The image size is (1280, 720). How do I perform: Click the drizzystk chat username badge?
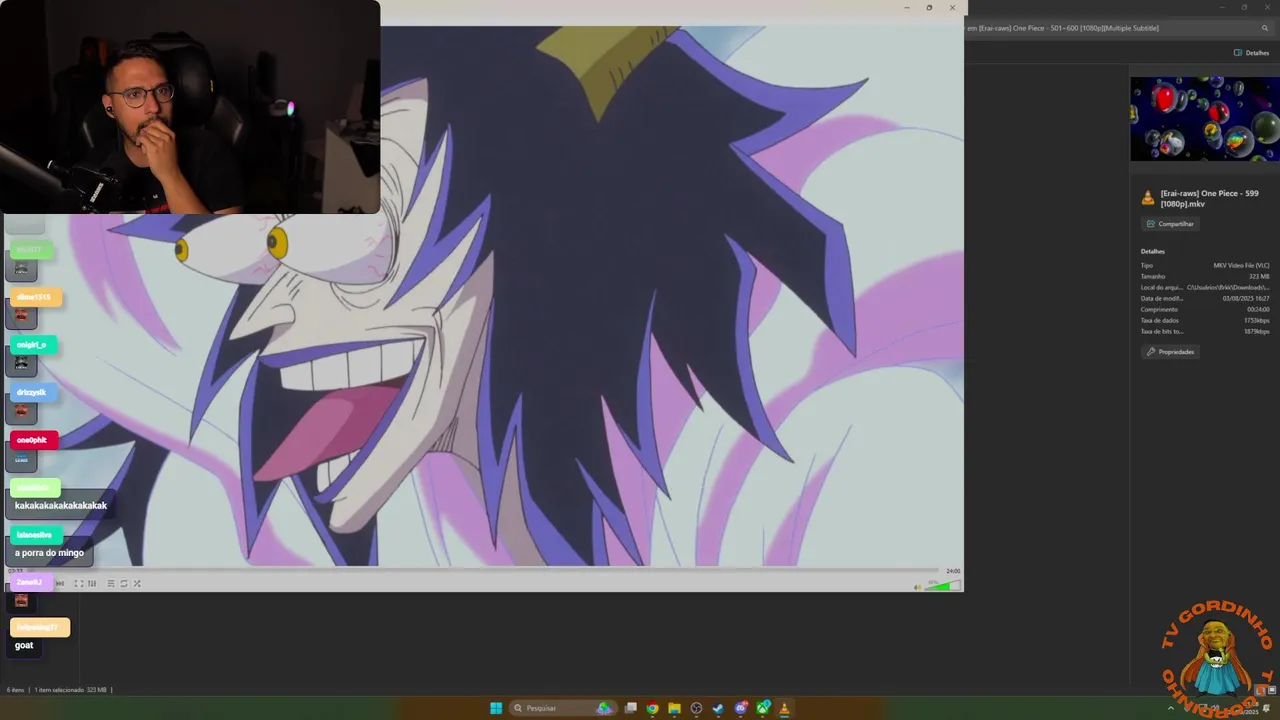32,392
